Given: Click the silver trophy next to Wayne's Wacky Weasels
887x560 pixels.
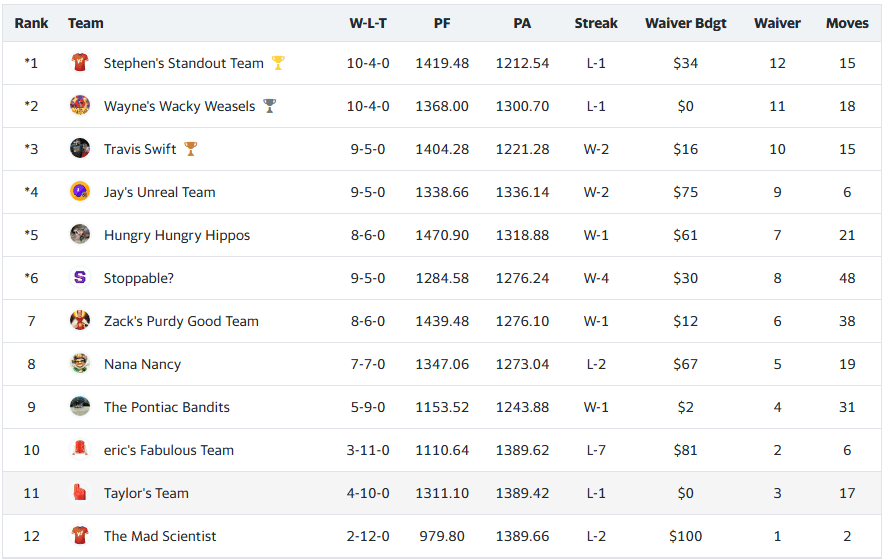Looking at the screenshot, I should (270, 106).
